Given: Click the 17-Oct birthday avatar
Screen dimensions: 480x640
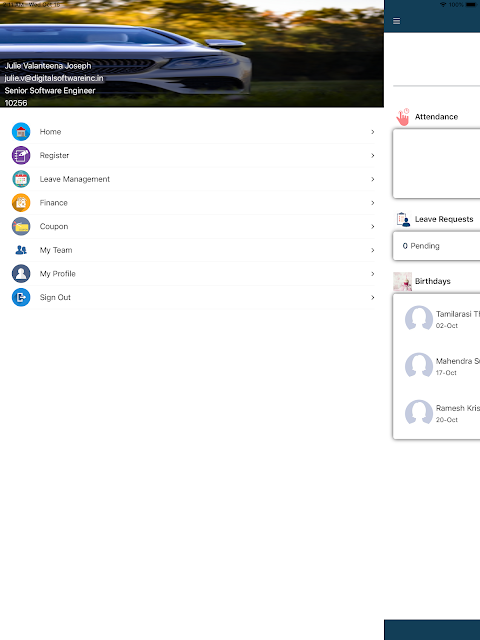Looking at the screenshot, I should point(419,365).
